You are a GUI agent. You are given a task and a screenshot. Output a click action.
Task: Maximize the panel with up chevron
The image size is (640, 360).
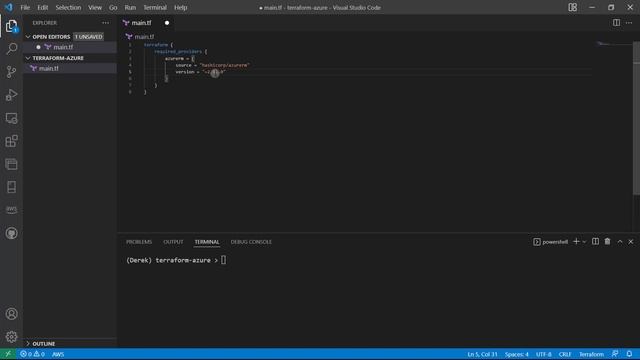point(620,242)
